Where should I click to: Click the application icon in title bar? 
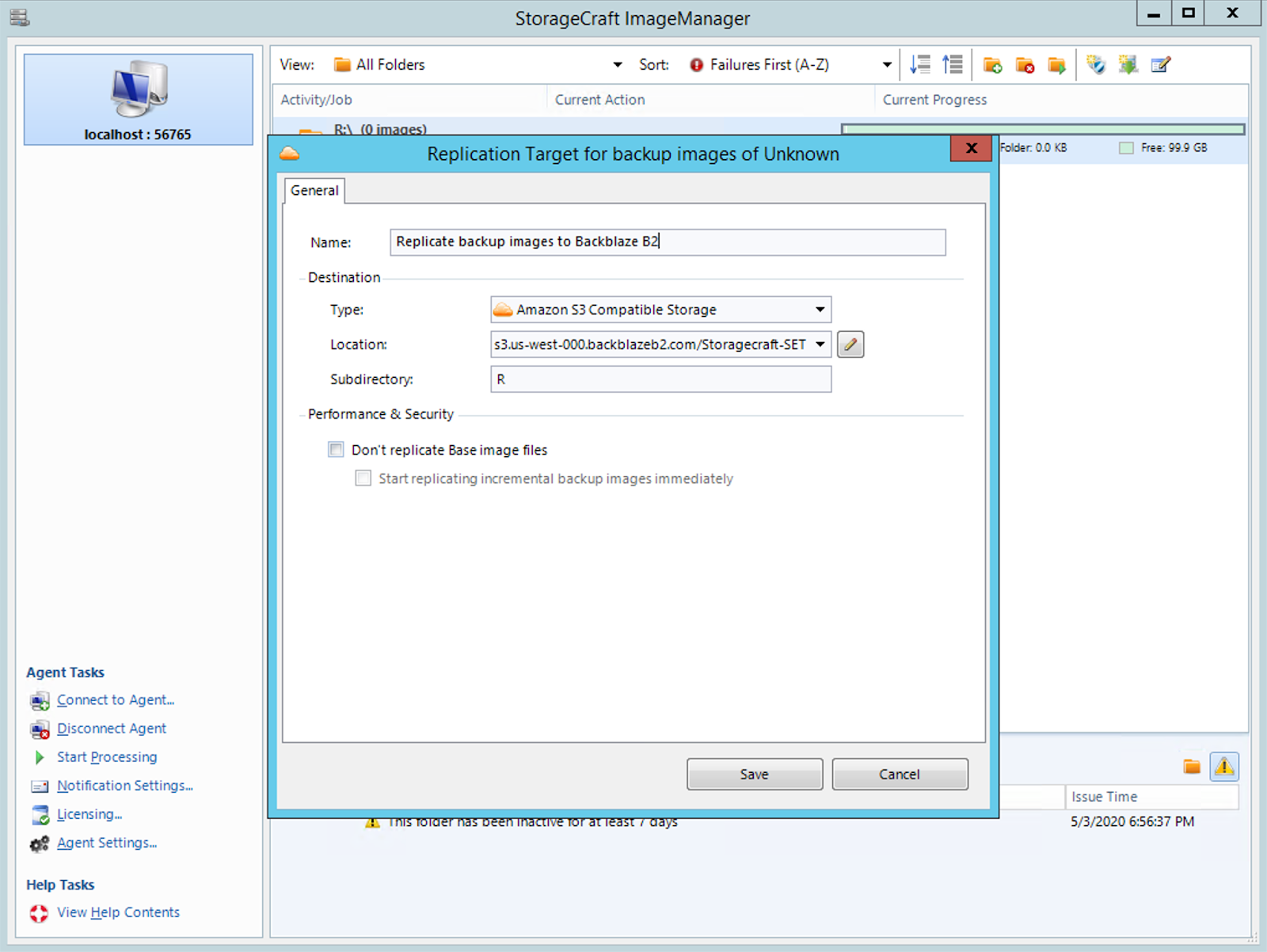coord(20,17)
